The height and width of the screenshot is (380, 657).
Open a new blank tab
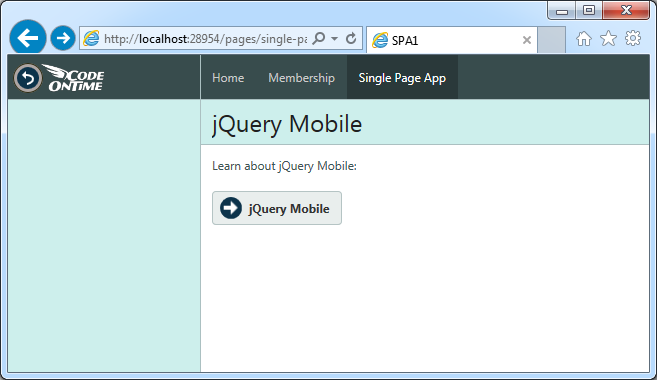[x=551, y=40]
